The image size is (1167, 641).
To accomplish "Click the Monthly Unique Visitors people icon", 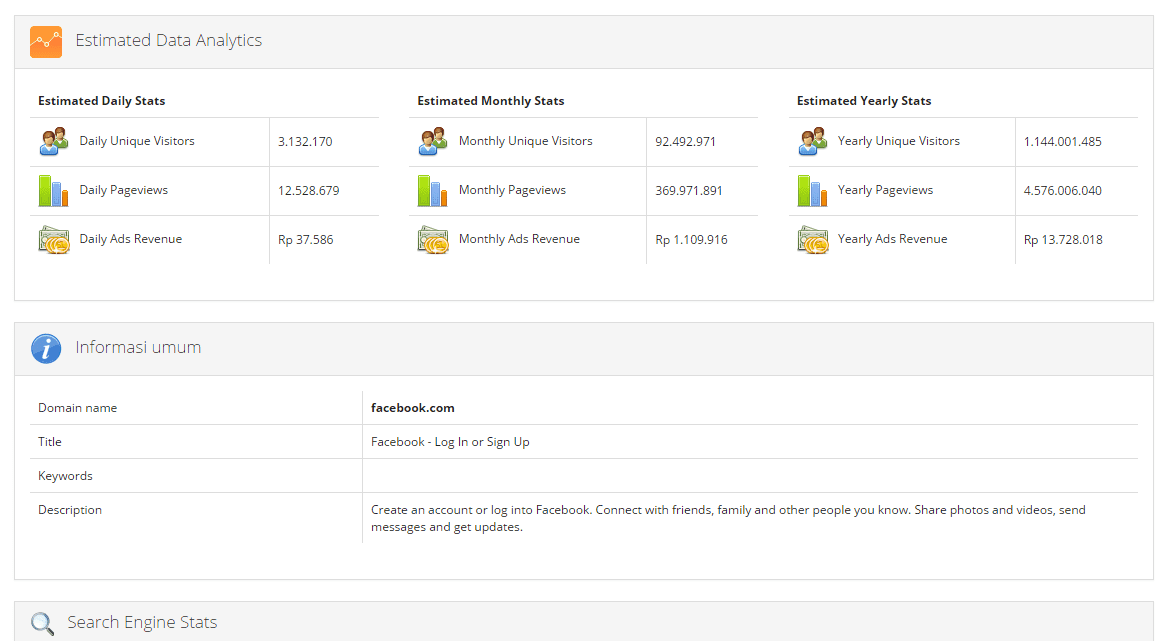I will [433, 141].
